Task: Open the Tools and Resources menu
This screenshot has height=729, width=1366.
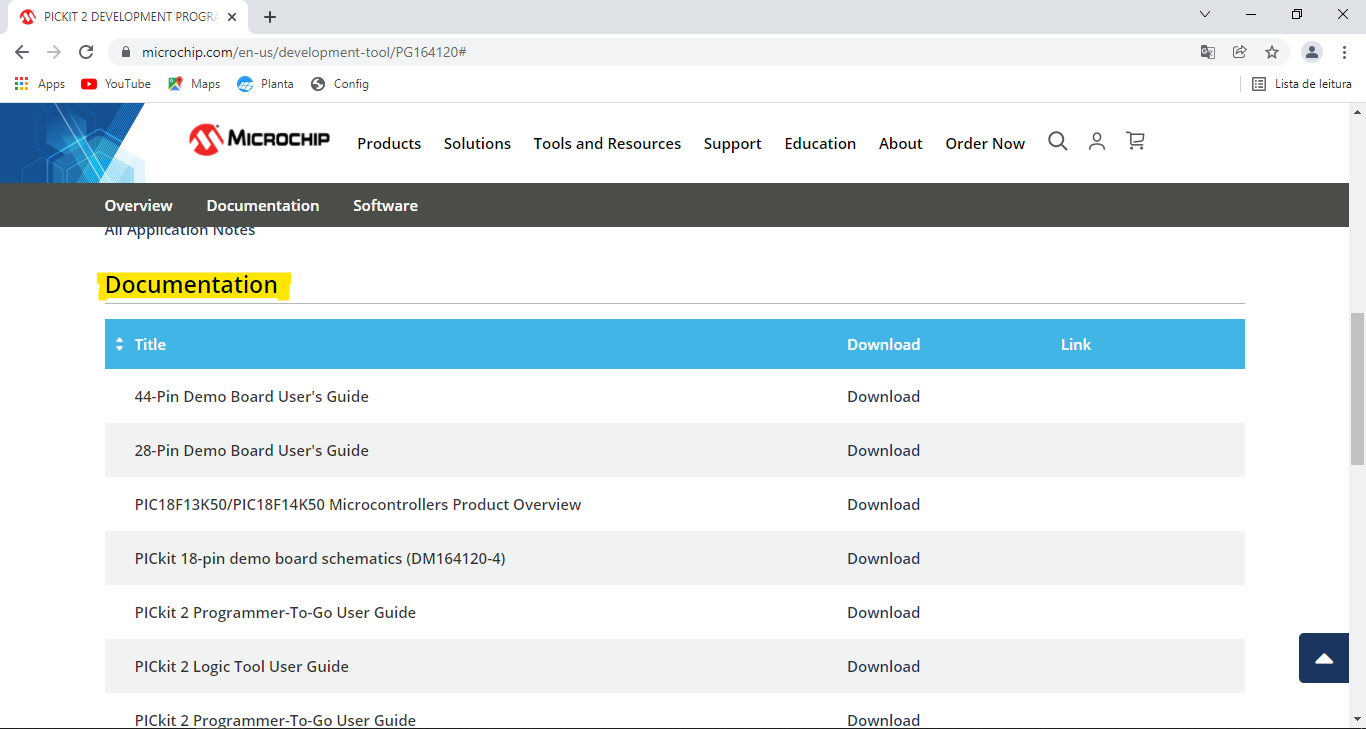Action: pos(607,144)
